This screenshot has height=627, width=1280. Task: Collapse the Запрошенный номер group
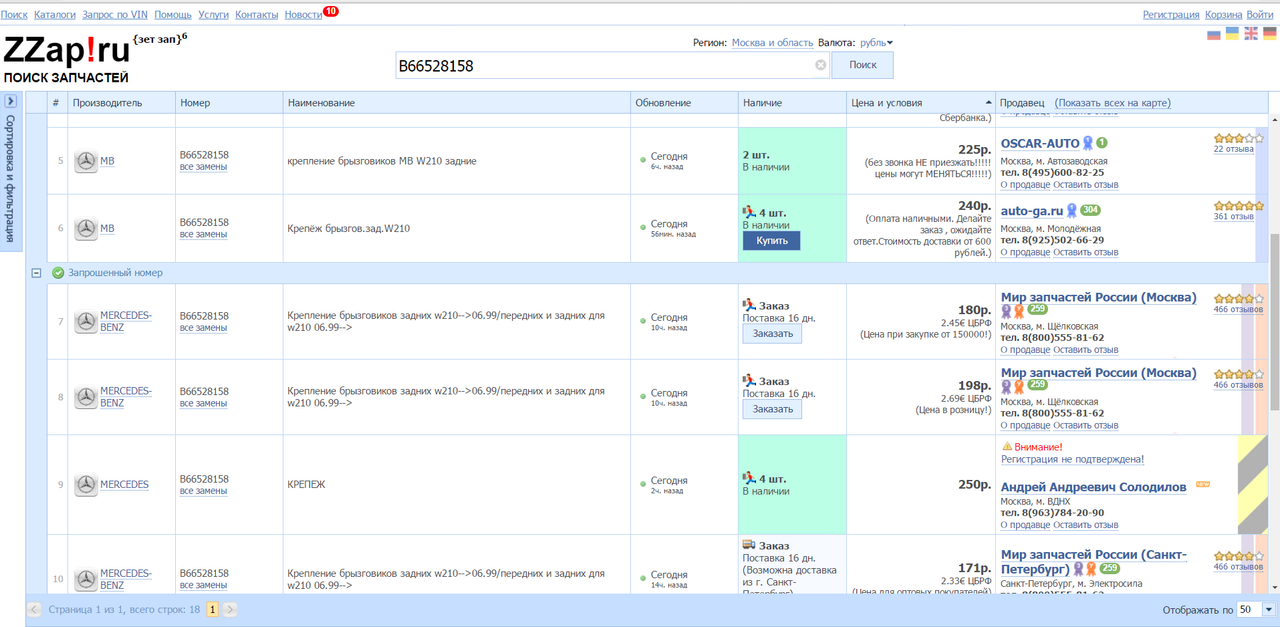pyautogui.click(x=36, y=273)
